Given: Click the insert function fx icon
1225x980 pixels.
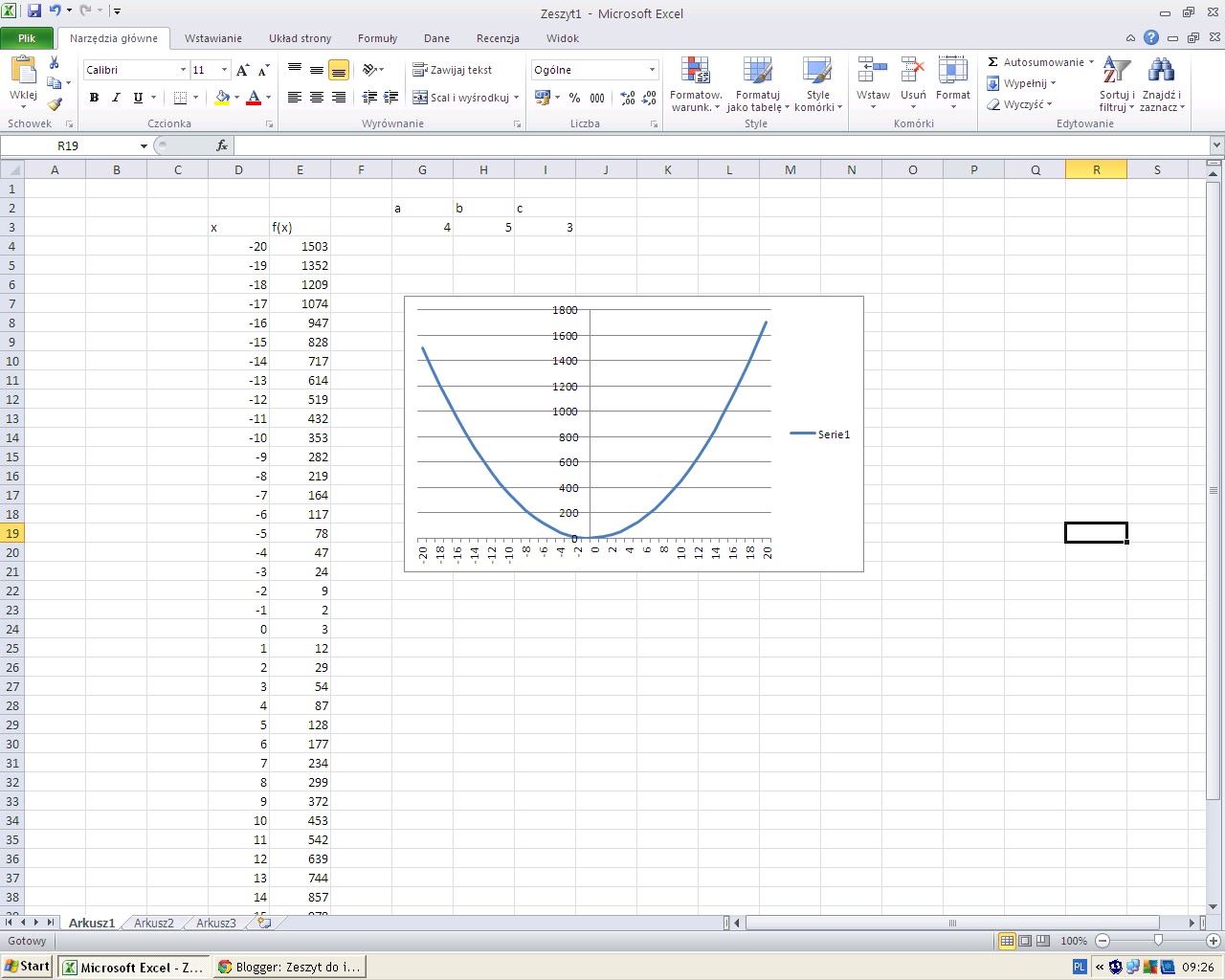Looking at the screenshot, I should pyautogui.click(x=222, y=145).
